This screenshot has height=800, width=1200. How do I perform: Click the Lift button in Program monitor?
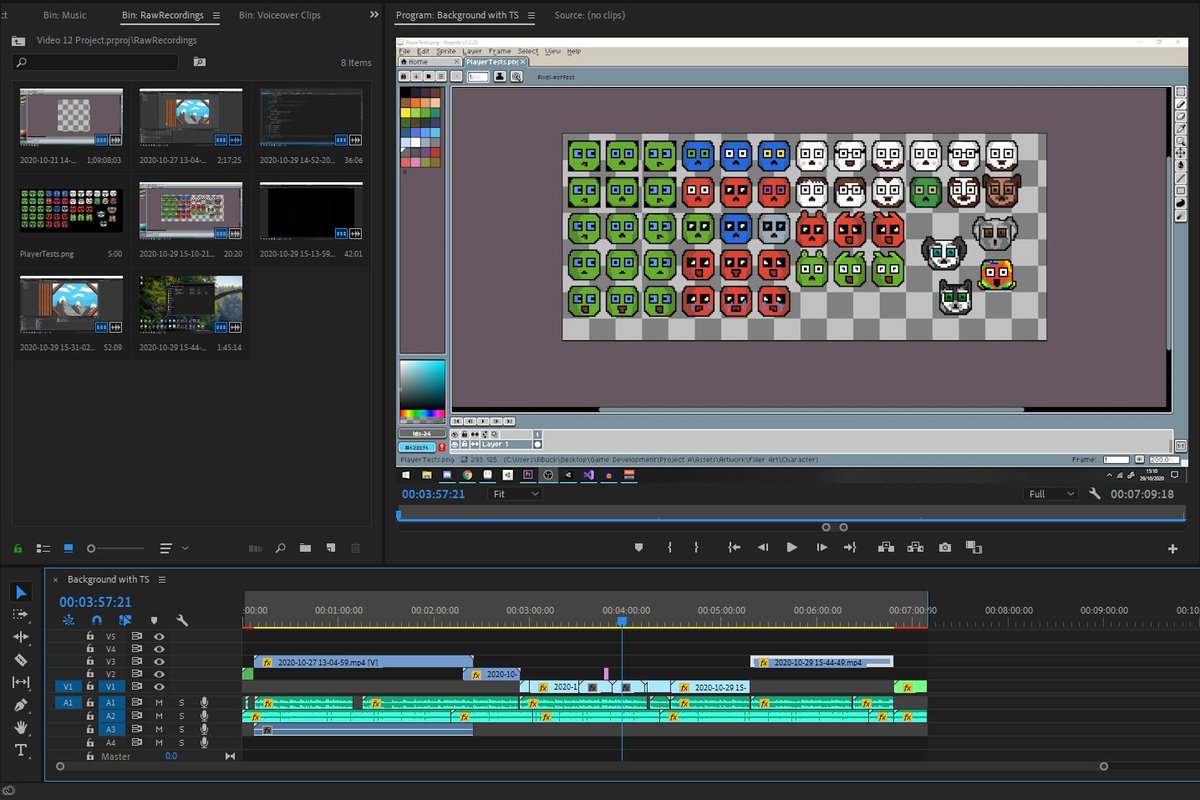point(886,547)
